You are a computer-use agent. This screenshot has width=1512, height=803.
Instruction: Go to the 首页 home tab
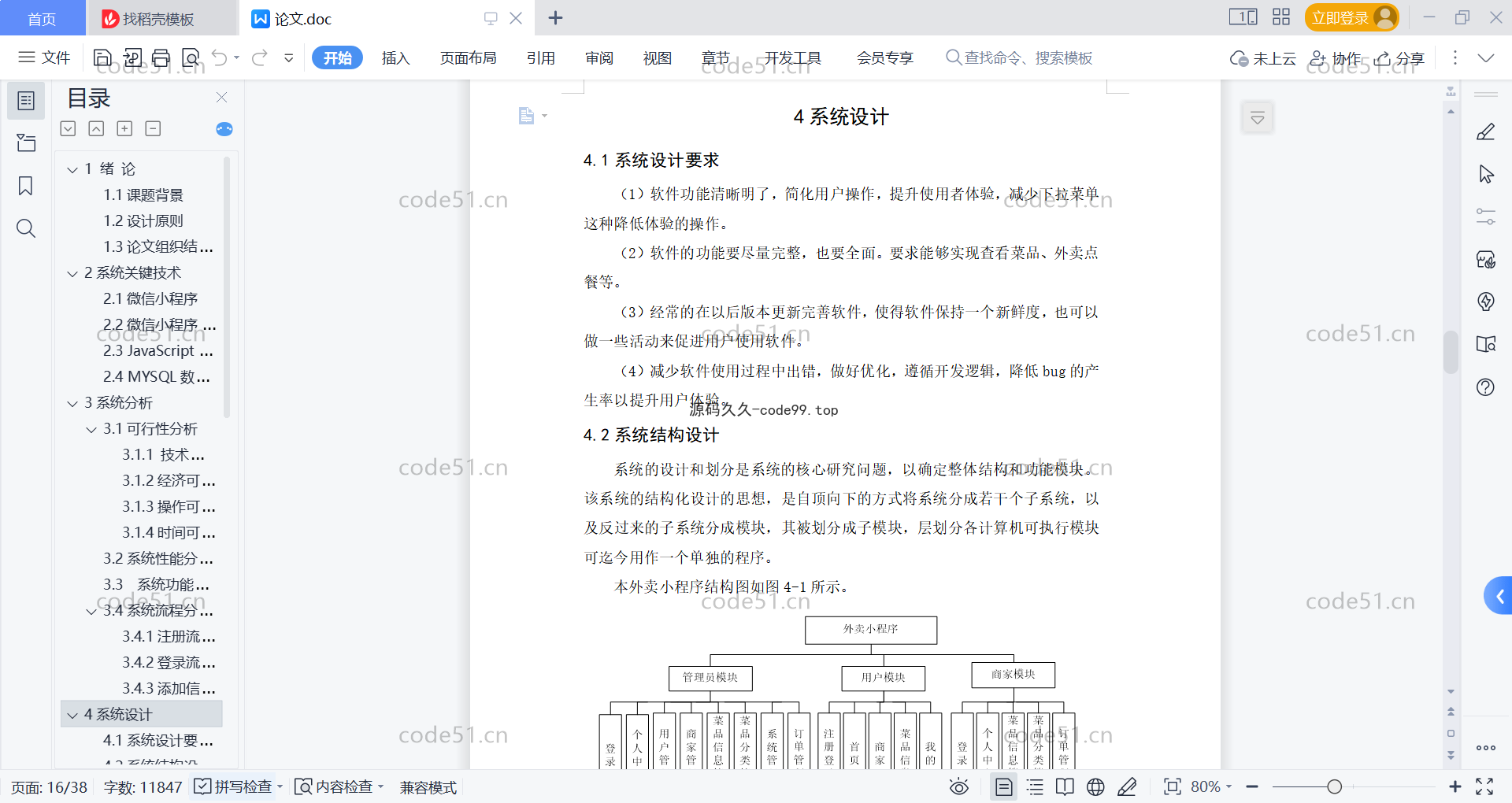coord(42,18)
